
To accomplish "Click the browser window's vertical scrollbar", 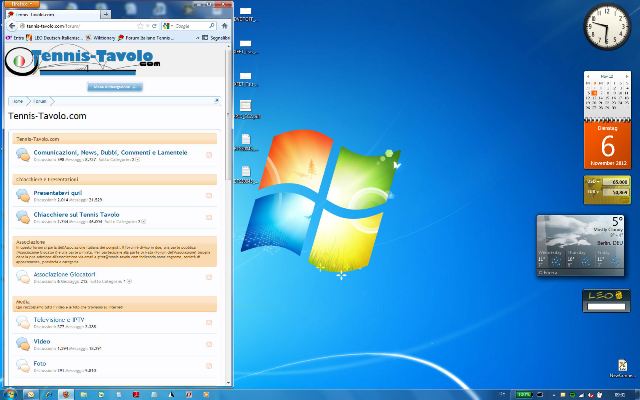I will 228,215.
